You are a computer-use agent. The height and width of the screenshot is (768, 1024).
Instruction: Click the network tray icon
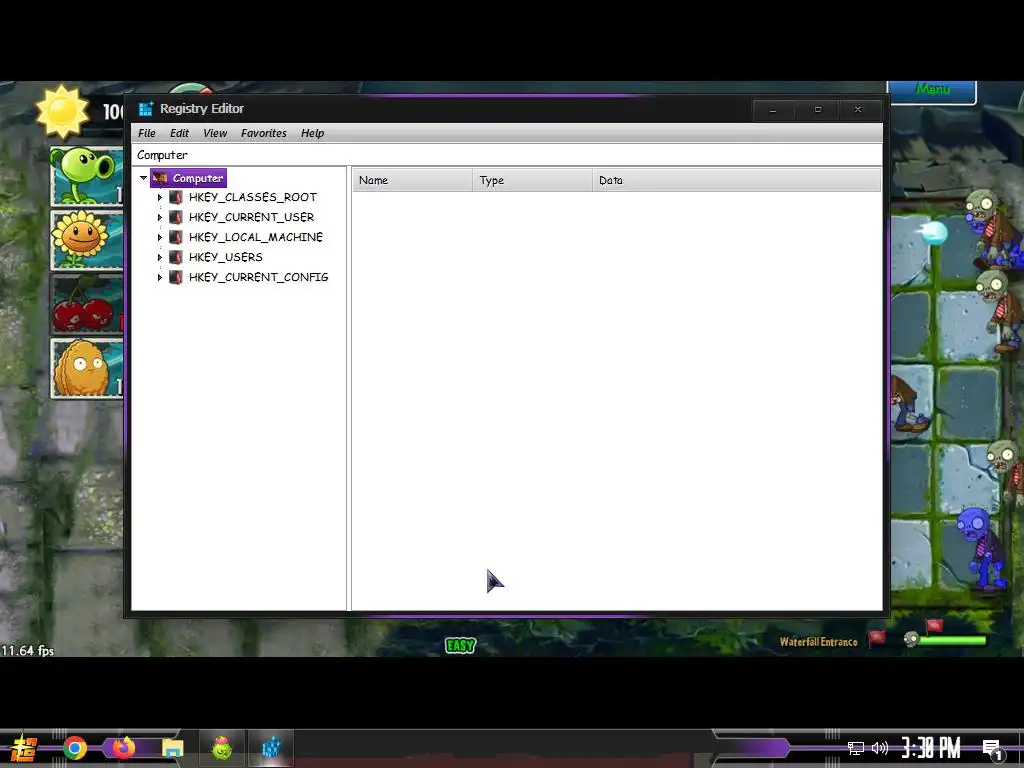(x=856, y=748)
